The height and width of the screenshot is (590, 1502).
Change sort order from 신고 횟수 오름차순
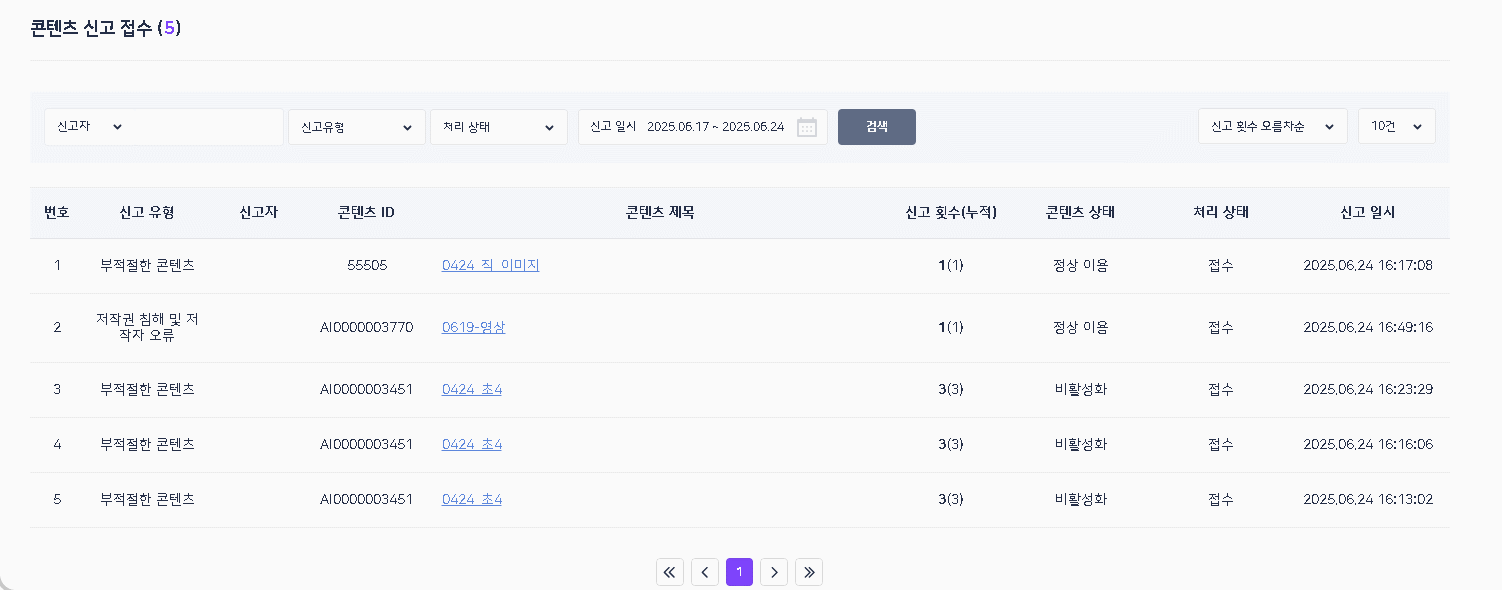click(1272, 127)
